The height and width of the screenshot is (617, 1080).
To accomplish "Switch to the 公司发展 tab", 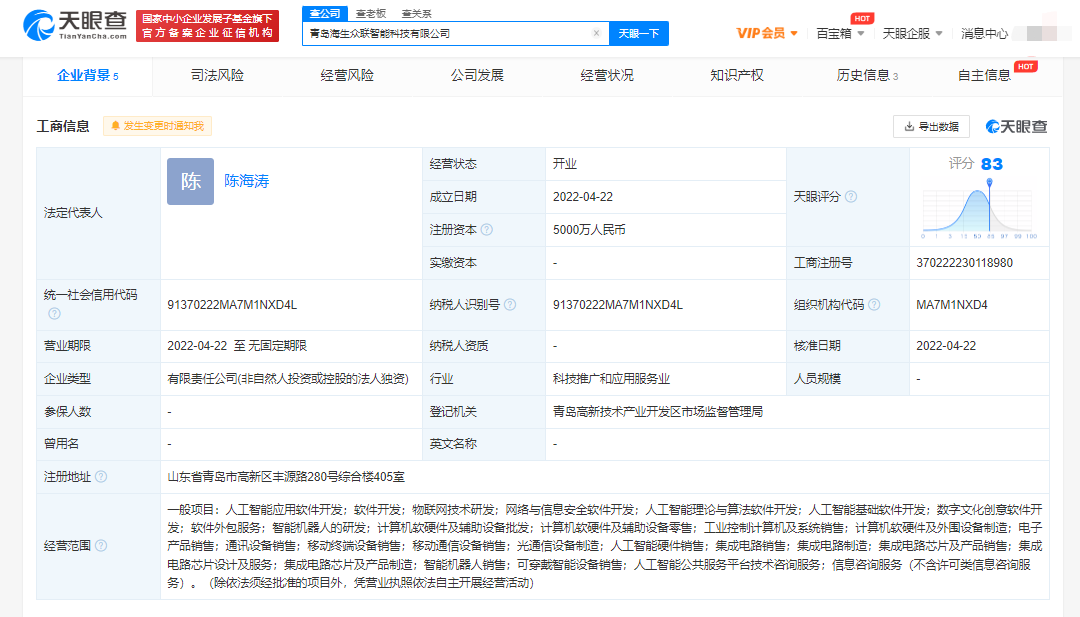I will pyautogui.click(x=477, y=75).
